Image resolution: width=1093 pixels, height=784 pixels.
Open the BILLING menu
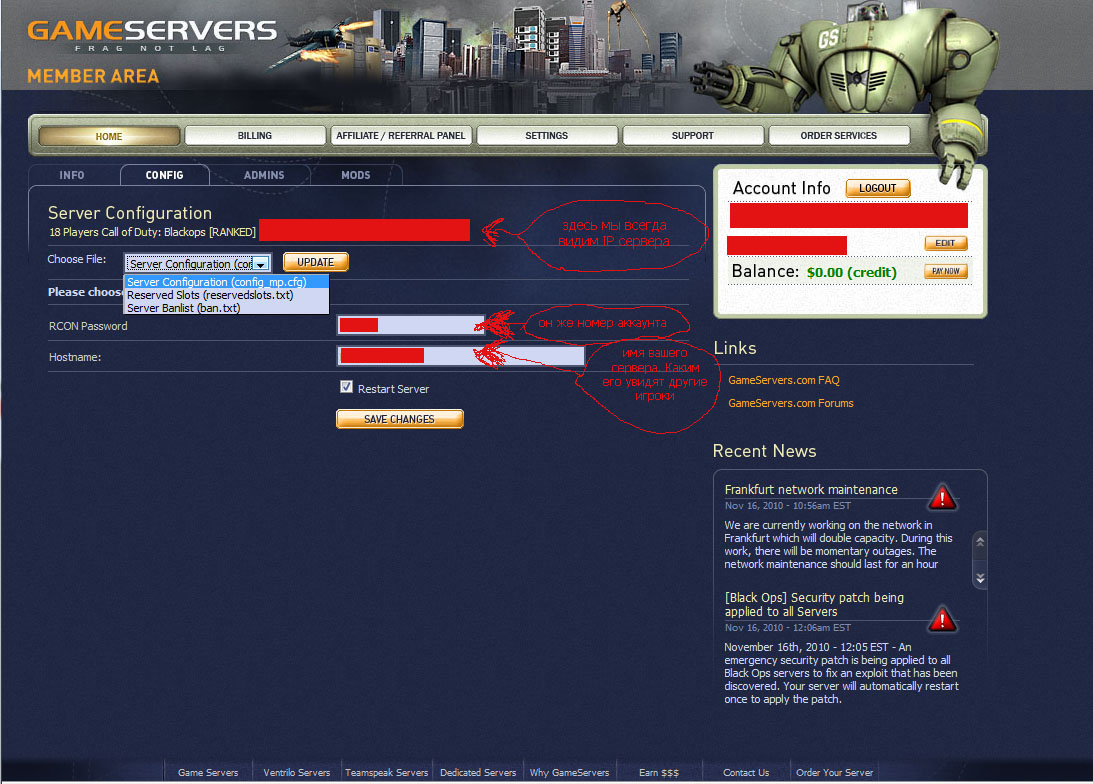(254, 135)
